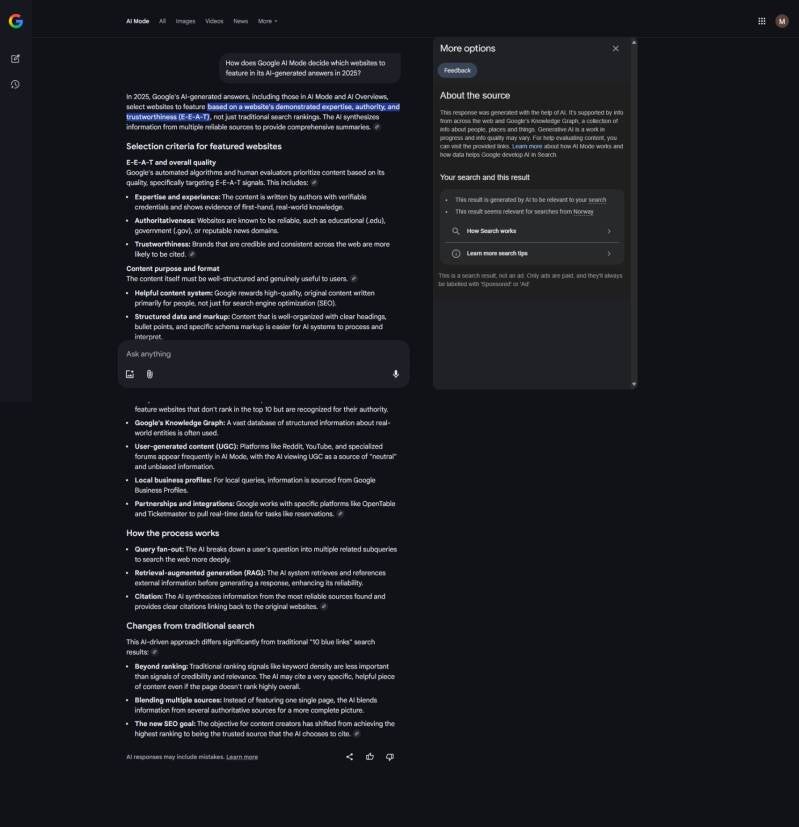
Task: Click Learn more beside AI responses disclaimer
Action: tap(242, 757)
